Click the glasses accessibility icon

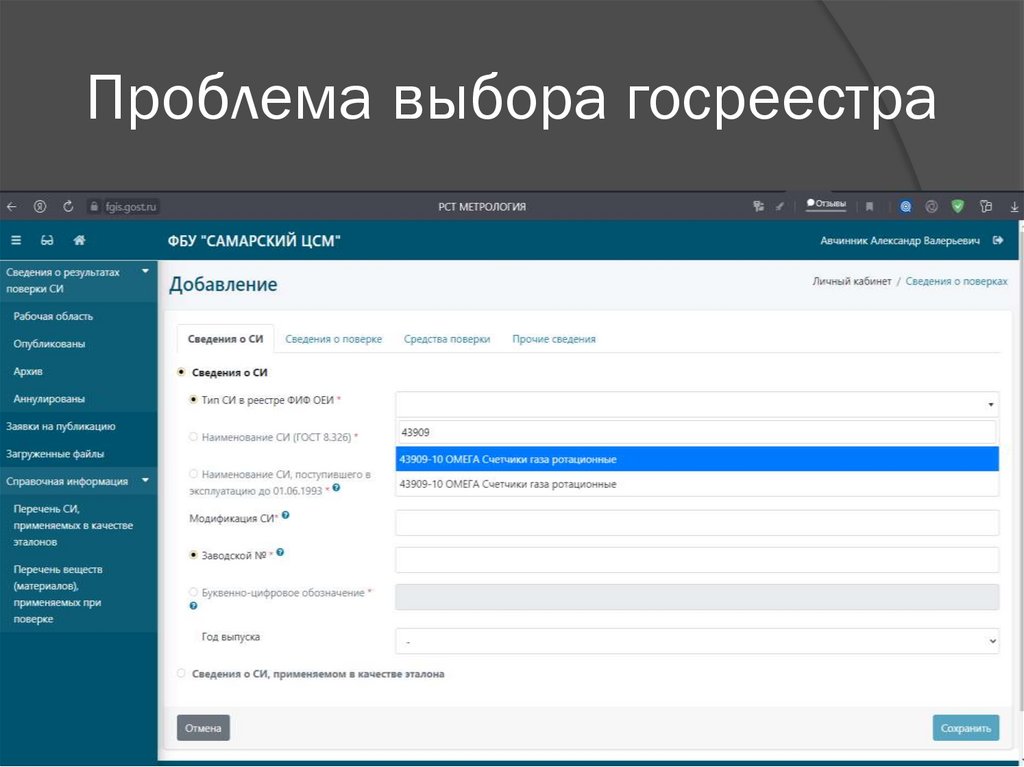47,240
